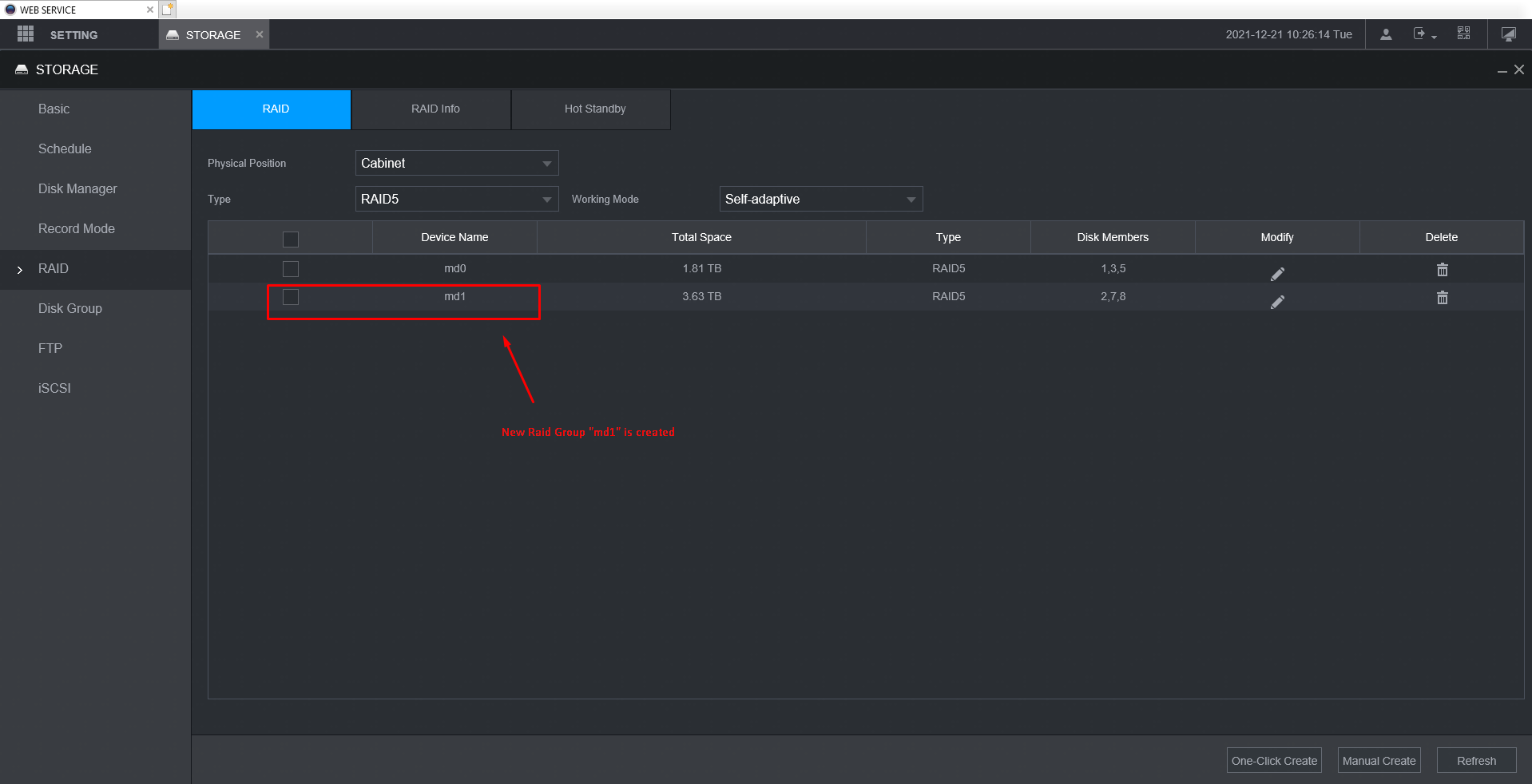Open the Working Mode dropdown
The width and height of the screenshot is (1532, 784).
point(821,199)
